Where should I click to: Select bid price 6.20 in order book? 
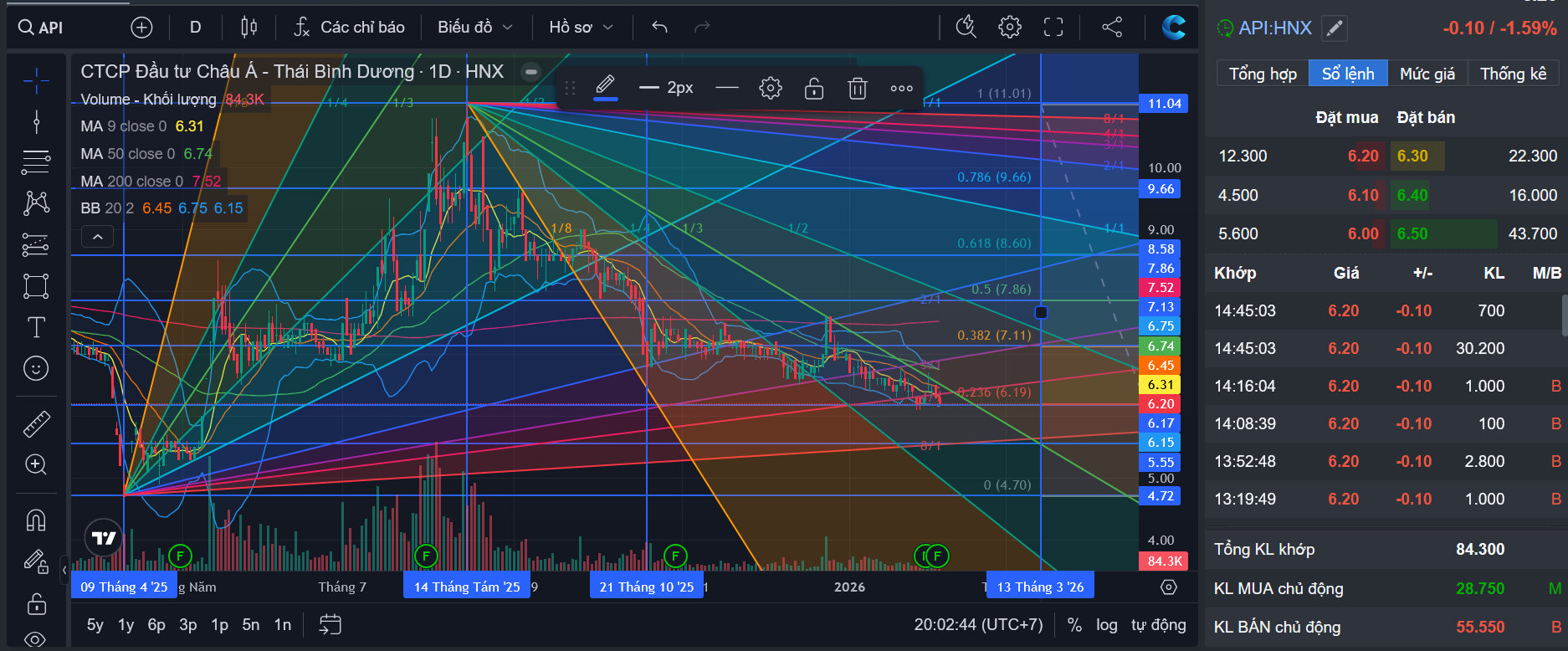coord(1363,156)
